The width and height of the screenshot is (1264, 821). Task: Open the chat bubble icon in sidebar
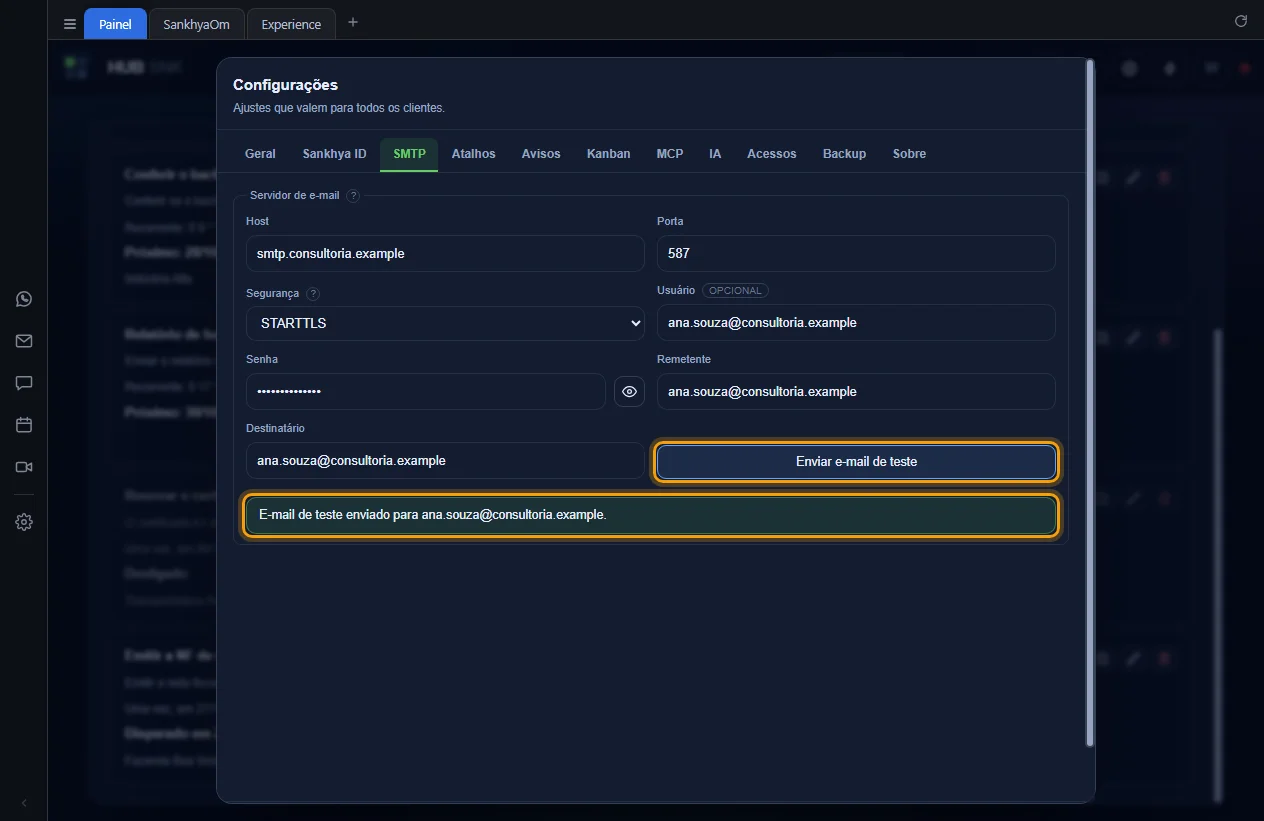[24, 383]
